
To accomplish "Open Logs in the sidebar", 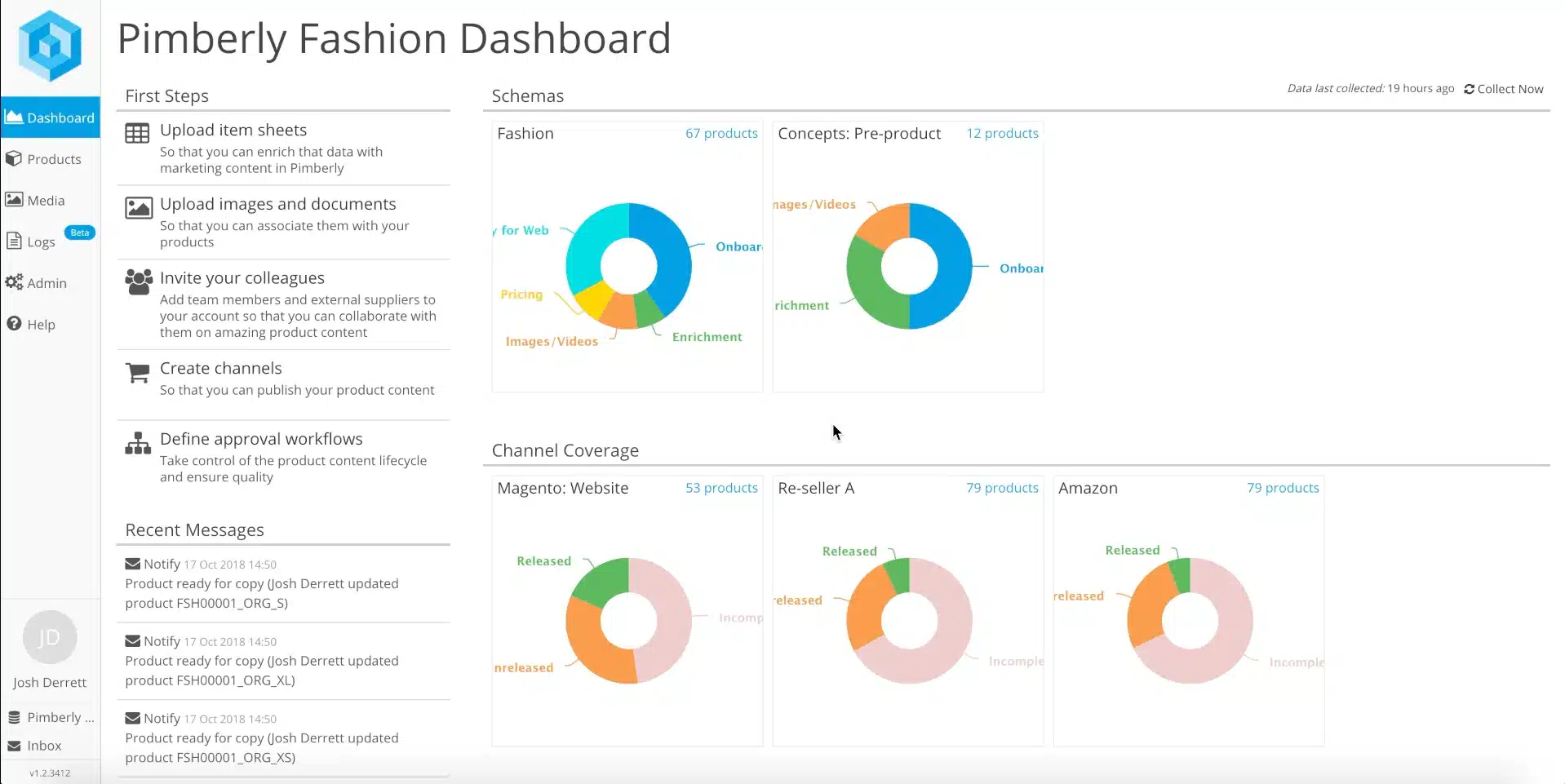I will click(50, 241).
